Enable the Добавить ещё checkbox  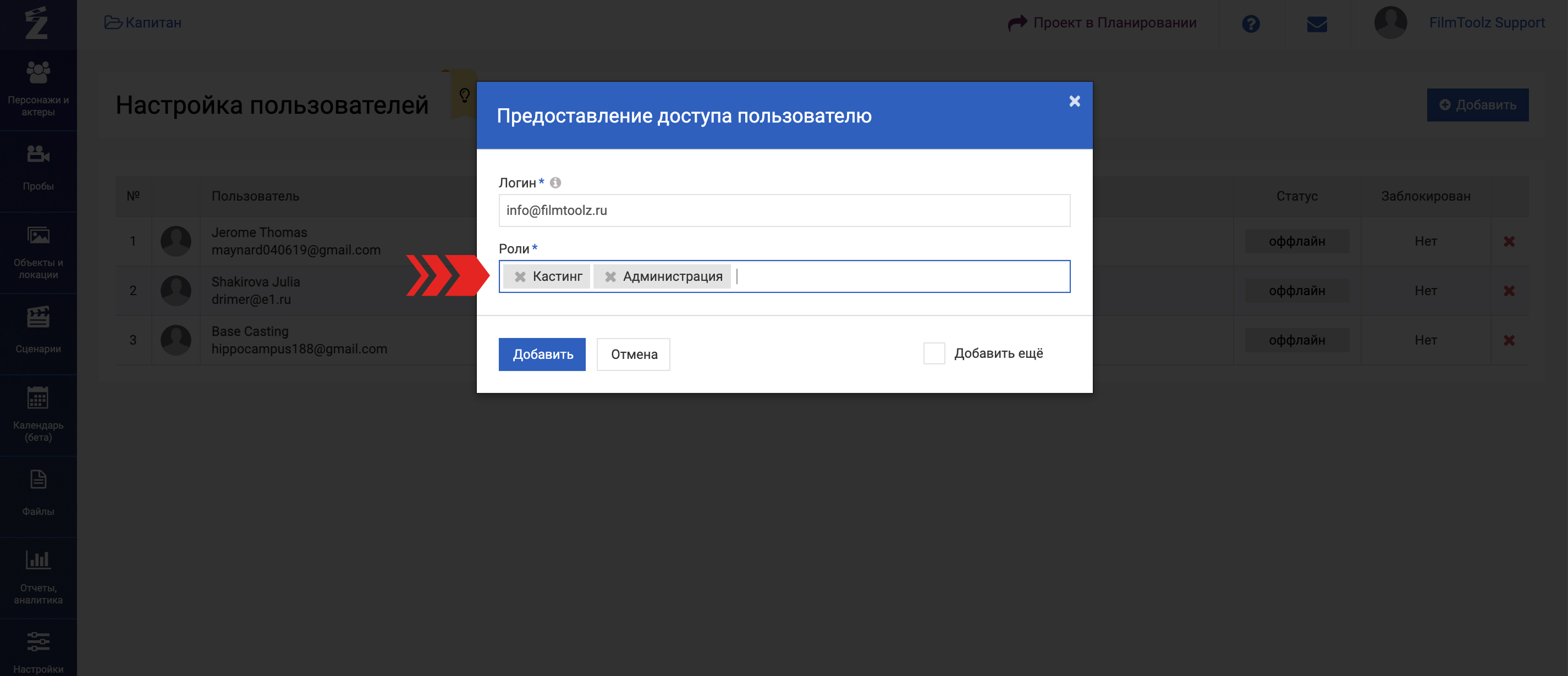point(934,353)
